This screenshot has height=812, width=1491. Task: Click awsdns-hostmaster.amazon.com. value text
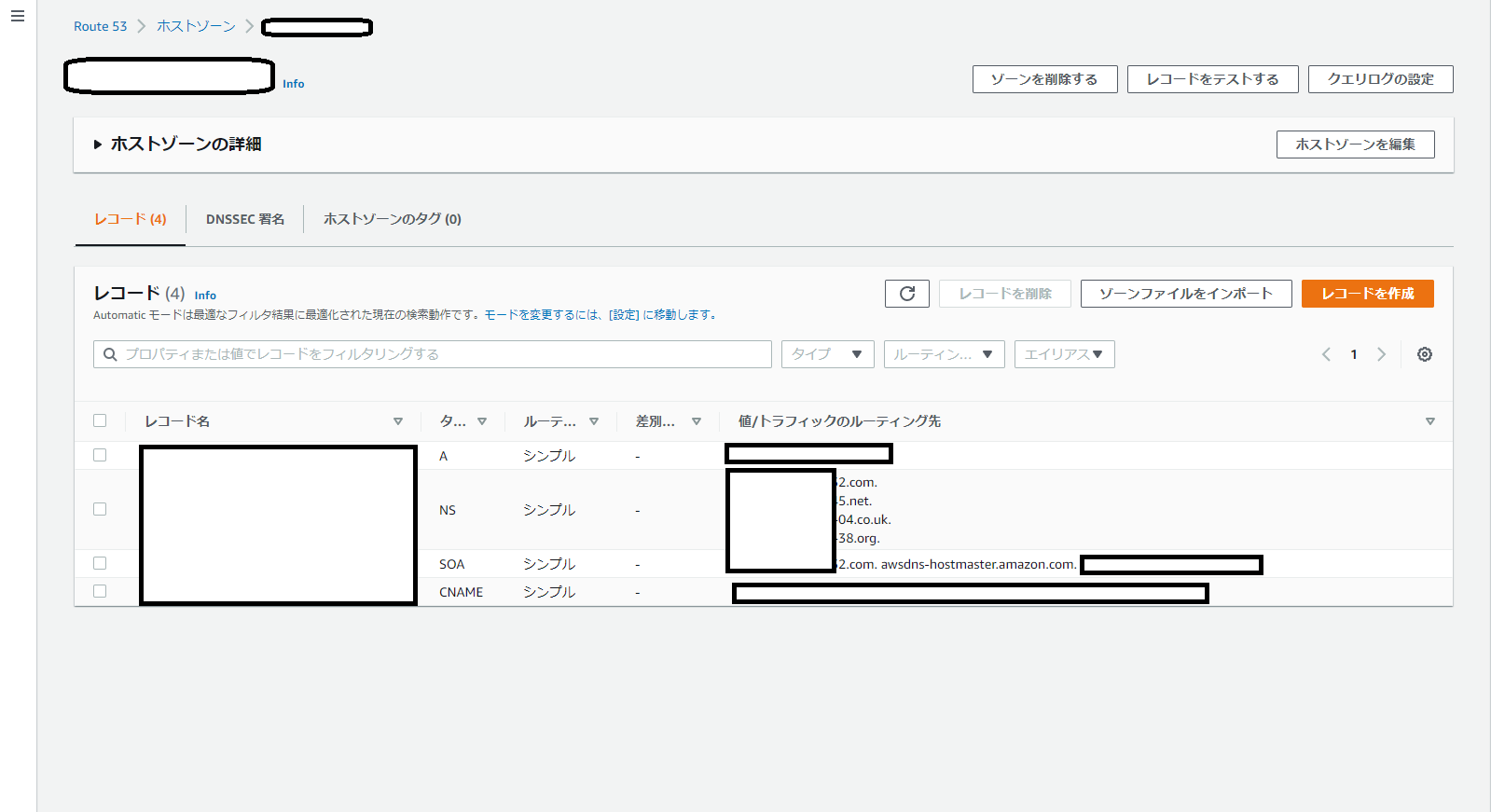[x=979, y=564]
